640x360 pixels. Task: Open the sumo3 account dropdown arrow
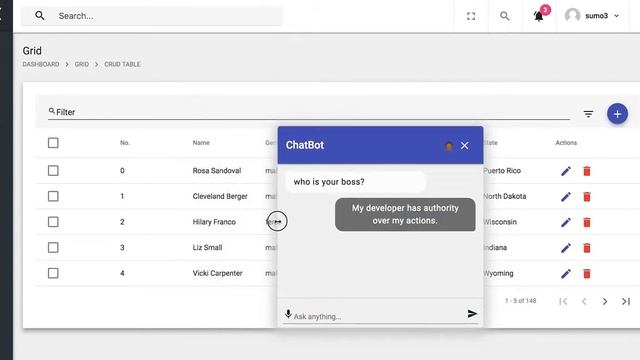(616, 16)
